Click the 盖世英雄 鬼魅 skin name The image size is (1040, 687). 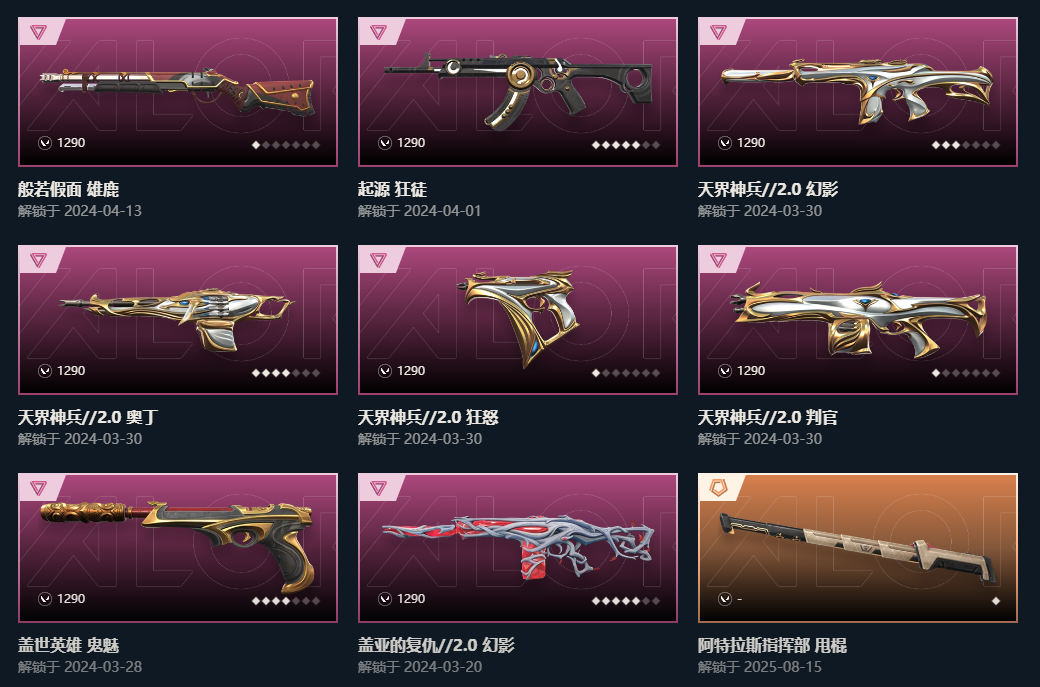click(x=68, y=645)
